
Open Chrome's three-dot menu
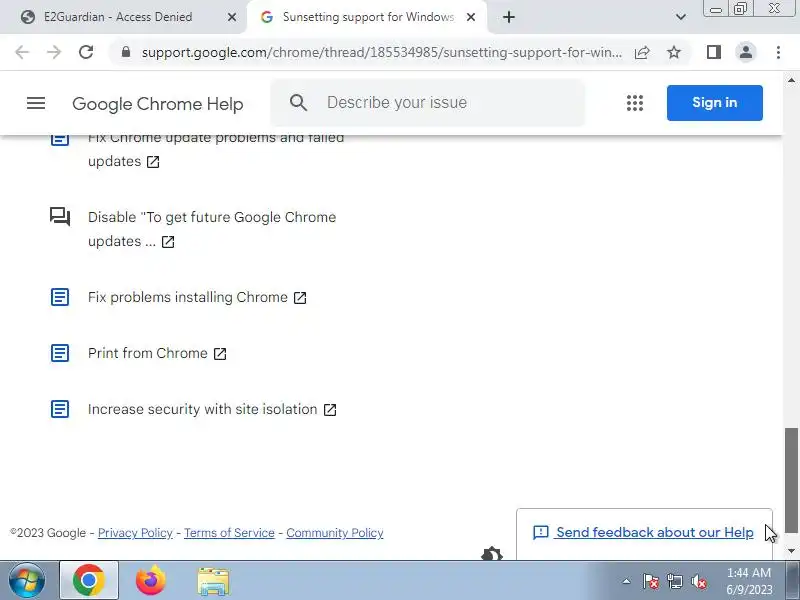tap(778, 52)
